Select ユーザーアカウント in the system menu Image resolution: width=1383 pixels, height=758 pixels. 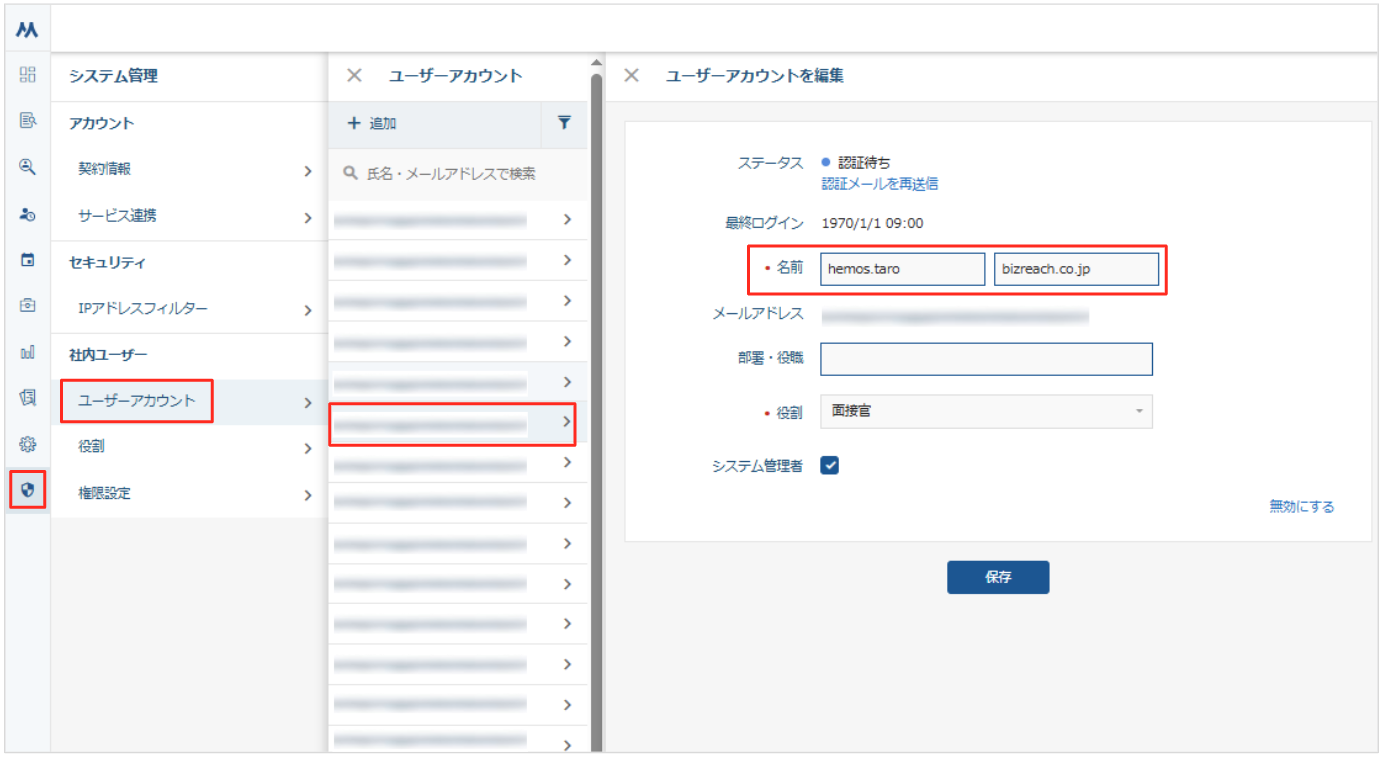click(137, 401)
